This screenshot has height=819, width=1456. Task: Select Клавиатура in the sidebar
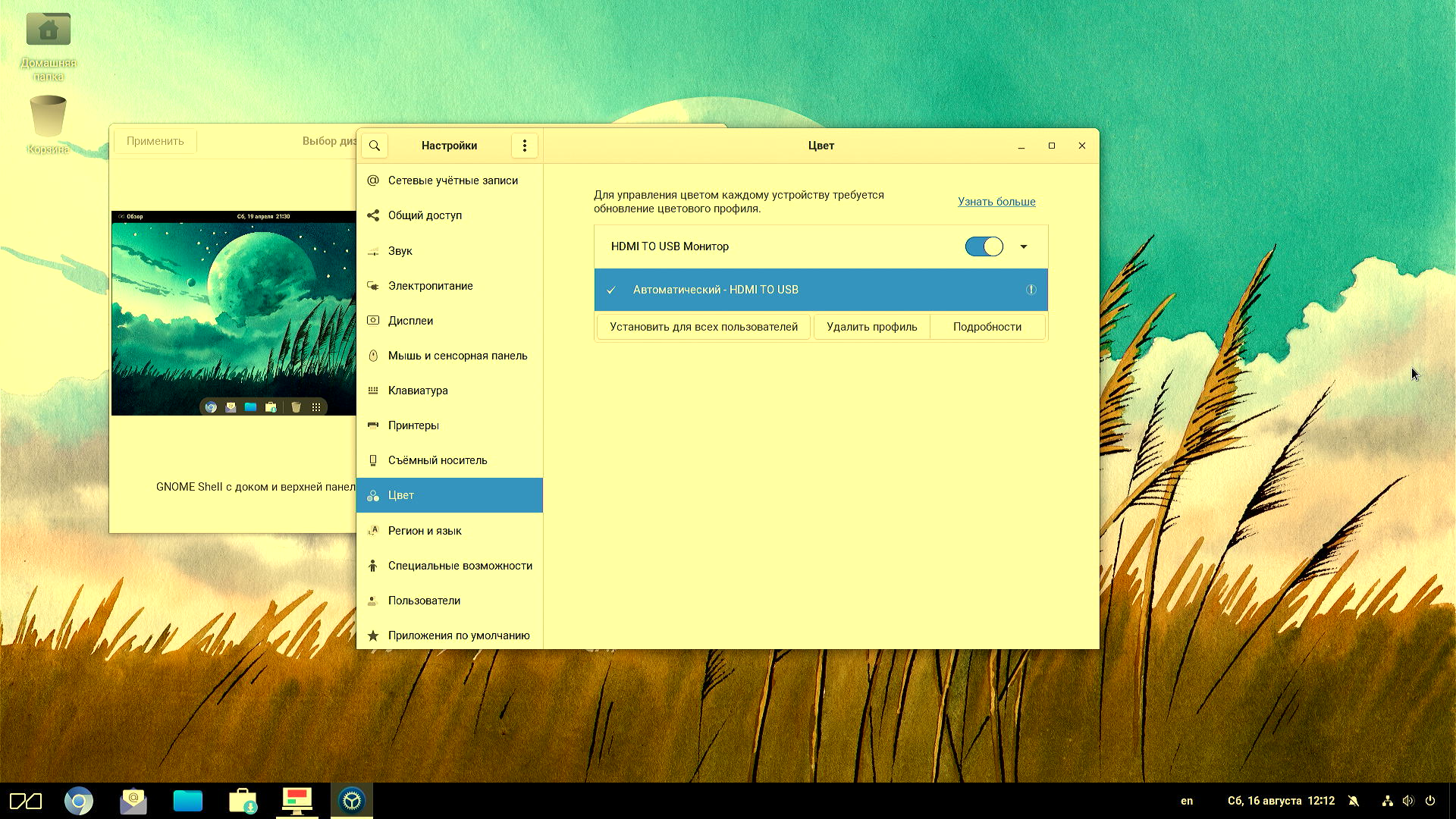coord(418,391)
